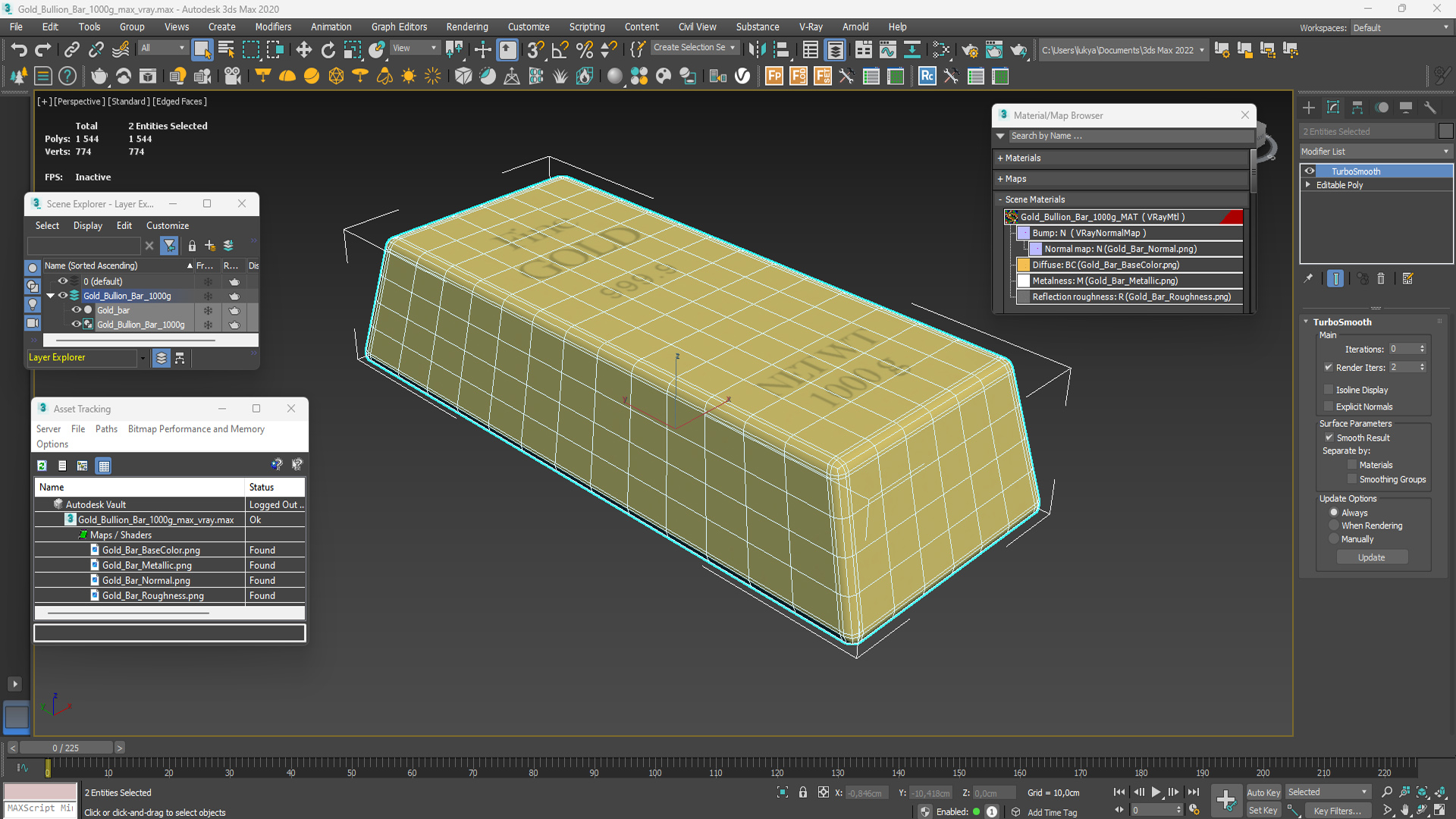
Task: Expand the Editable Poly stack entry
Action: (x=1308, y=185)
